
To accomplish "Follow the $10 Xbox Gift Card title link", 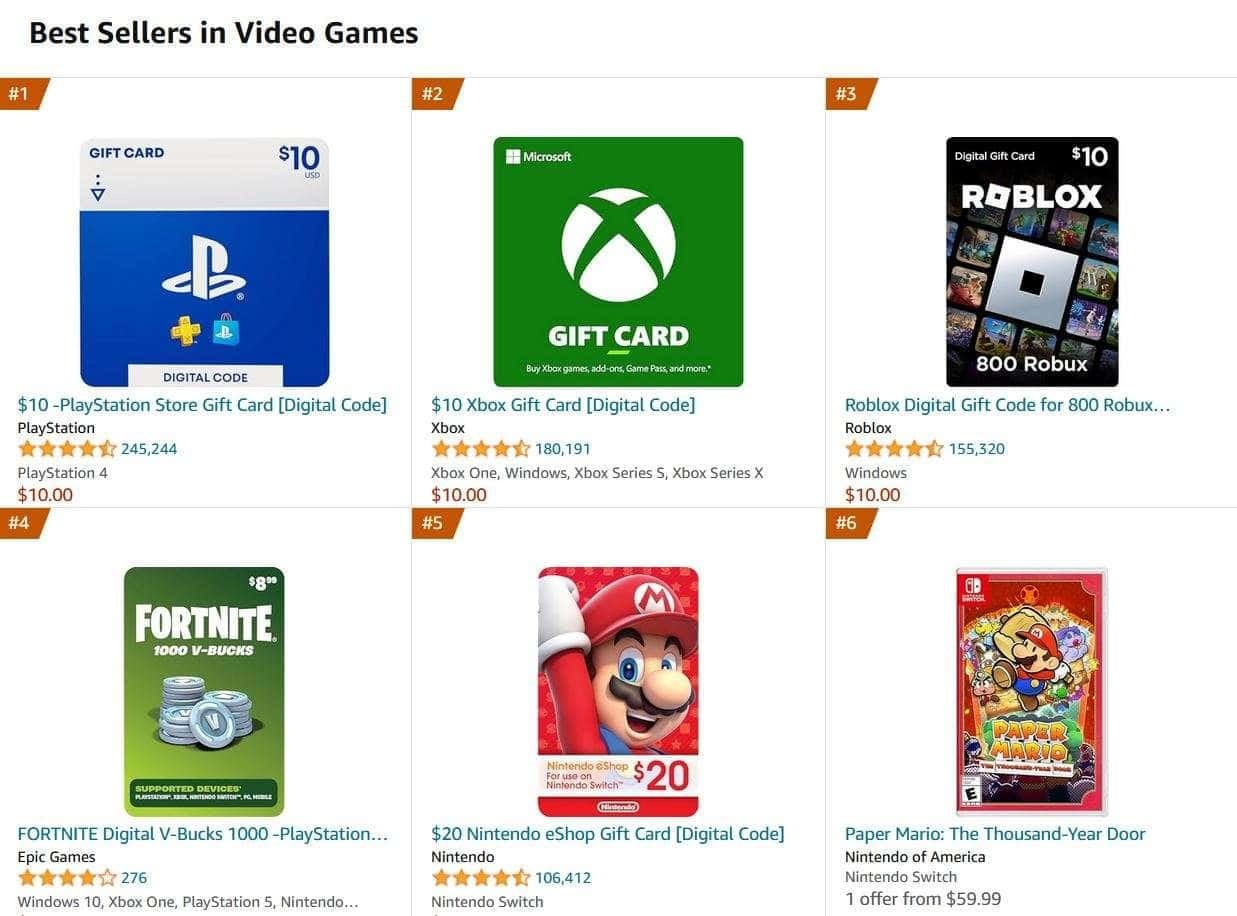I will pyautogui.click(x=563, y=405).
